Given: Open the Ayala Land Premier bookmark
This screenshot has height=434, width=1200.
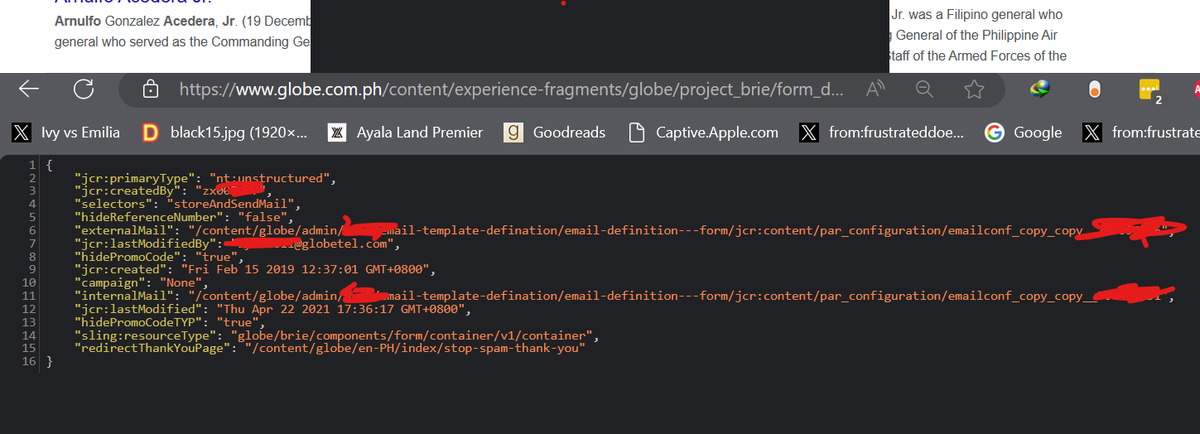Looking at the screenshot, I should (408, 132).
